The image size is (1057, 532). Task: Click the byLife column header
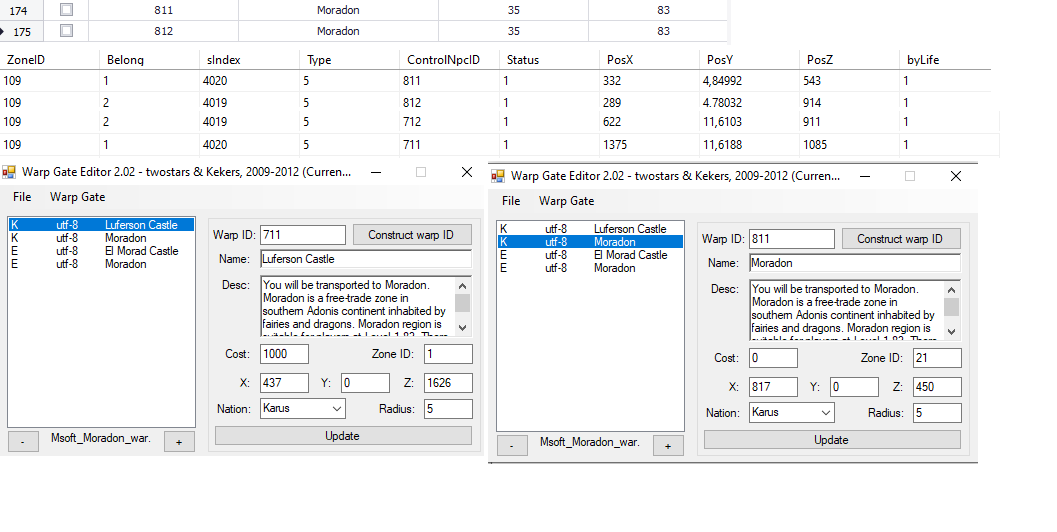pos(946,59)
